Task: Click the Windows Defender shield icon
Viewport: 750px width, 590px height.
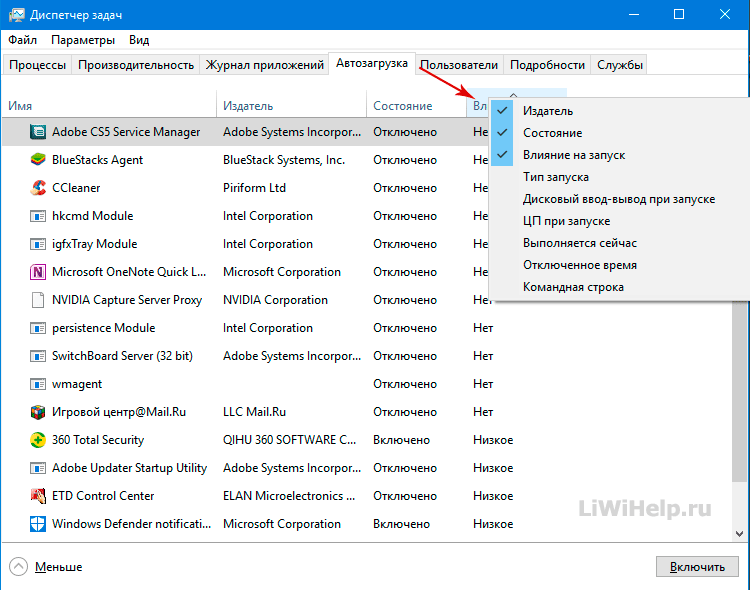Action: tap(38, 524)
